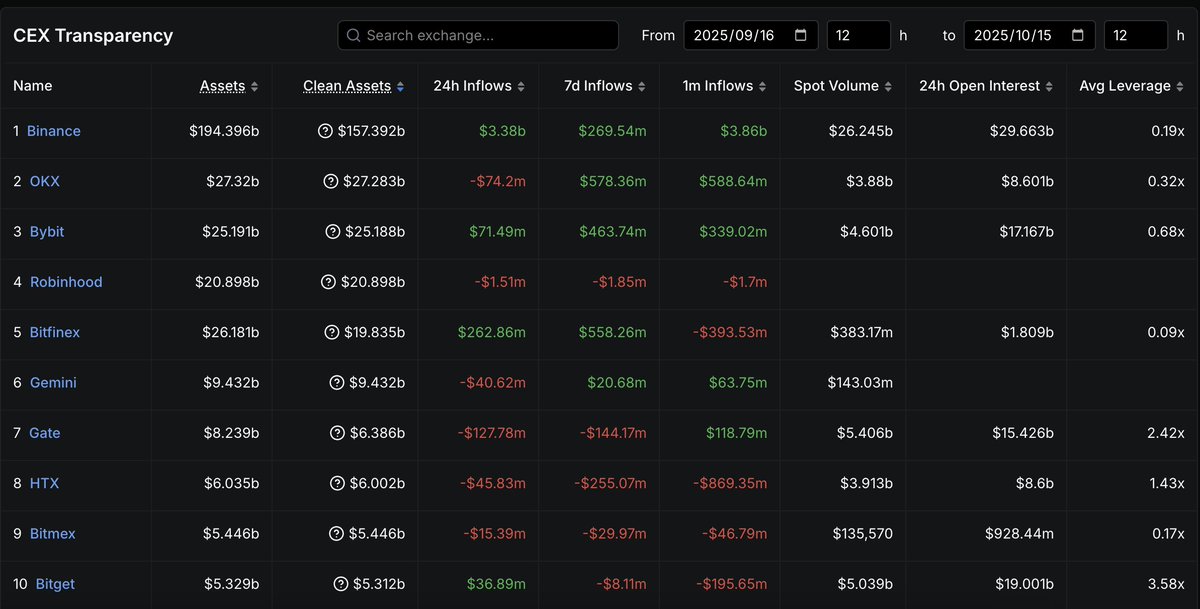The image size is (1200, 609).
Task: Click the search magnifier icon
Action: [353, 36]
